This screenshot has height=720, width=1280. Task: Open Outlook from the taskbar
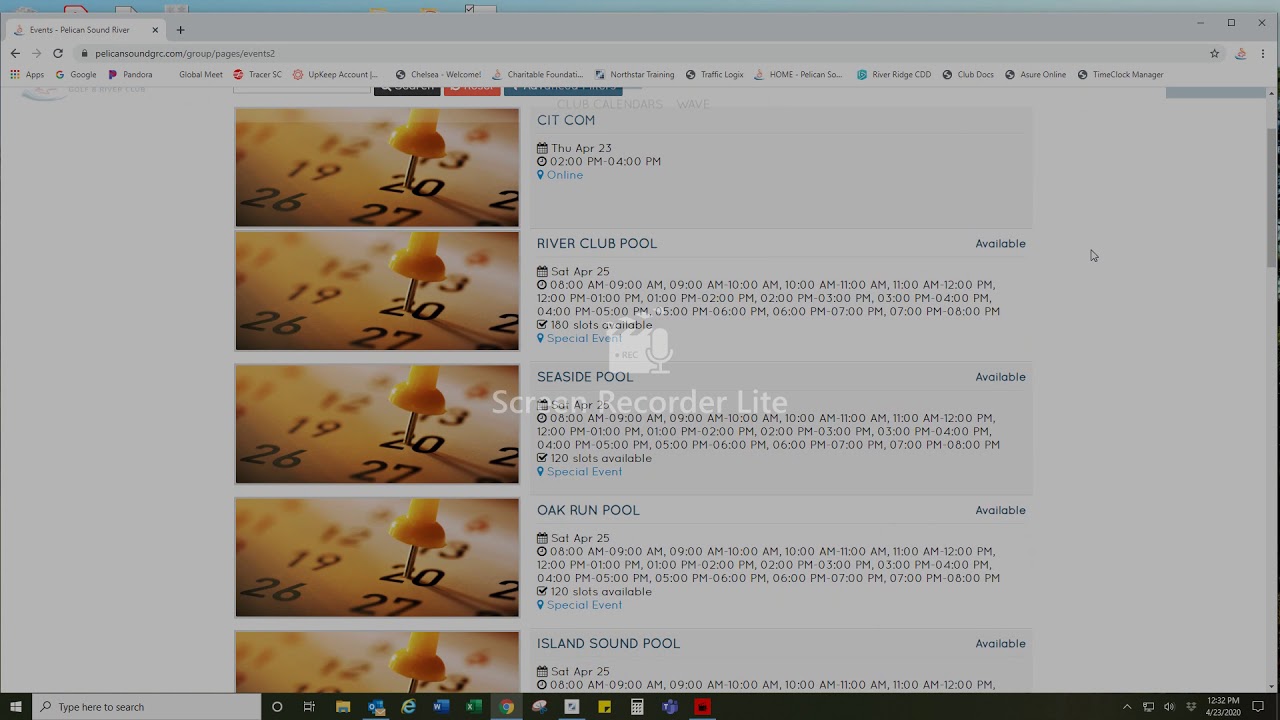376,707
